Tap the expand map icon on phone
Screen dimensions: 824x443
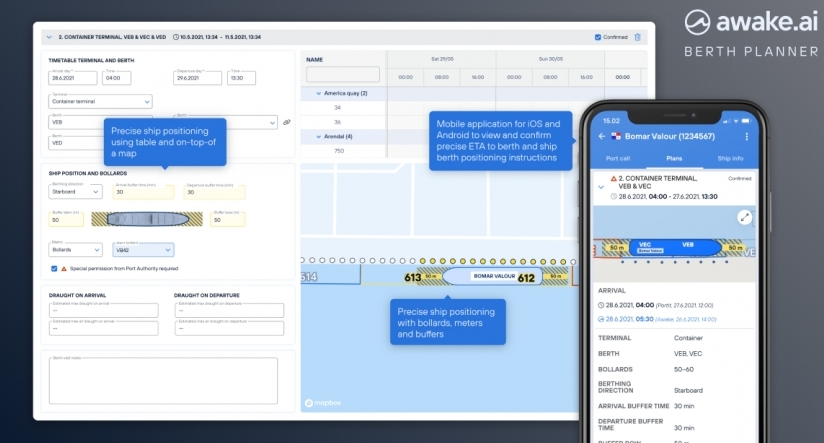click(744, 217)
